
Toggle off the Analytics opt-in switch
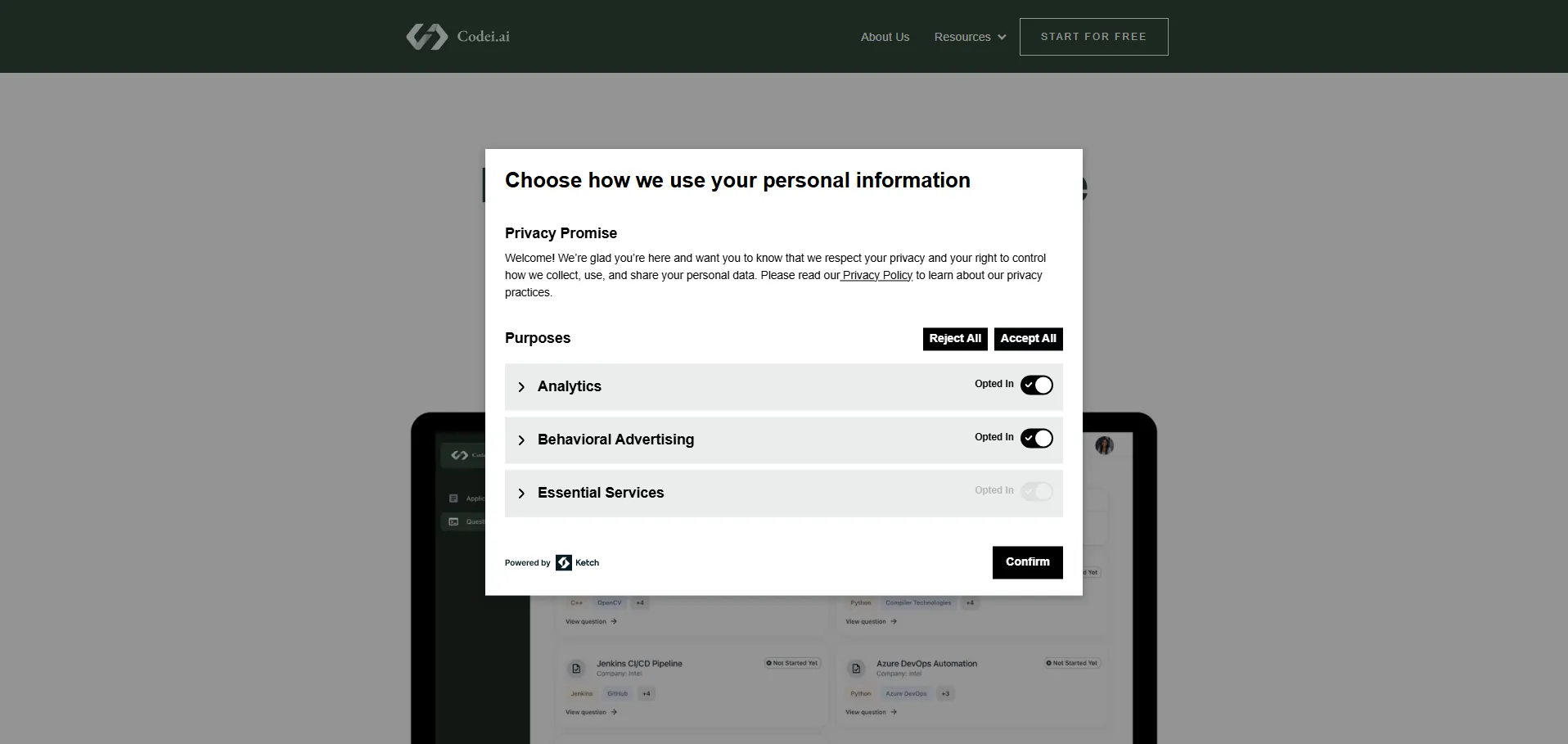pyautogui.click(x=1036, y=386)
